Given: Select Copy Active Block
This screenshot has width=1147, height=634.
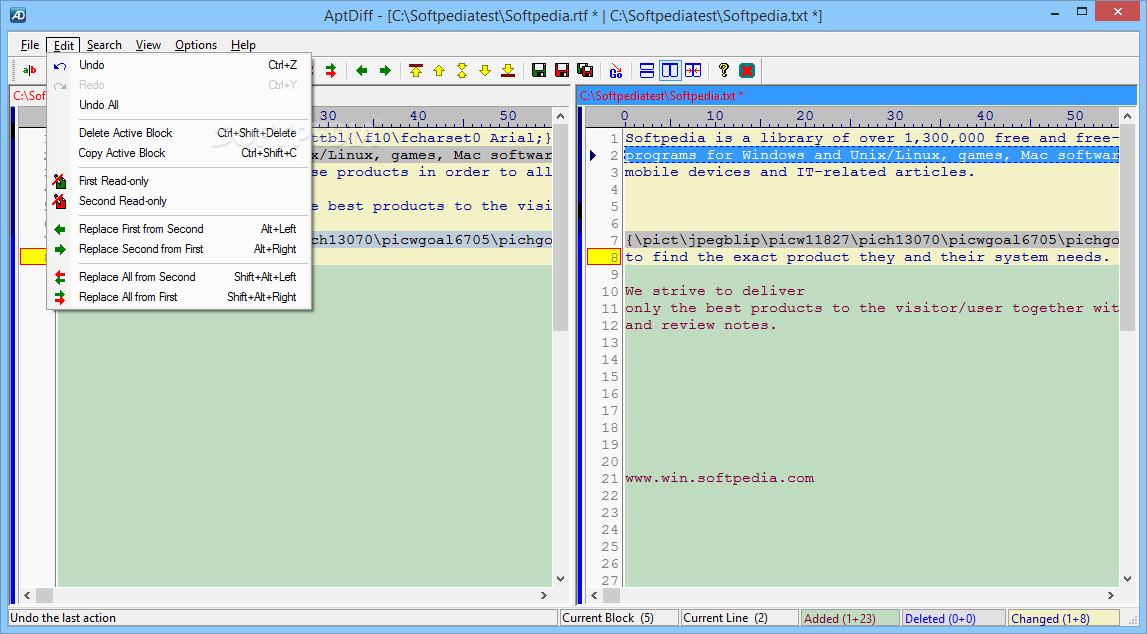Looking at the screenshot, I should pyautogui.click(x=179, y=153).
